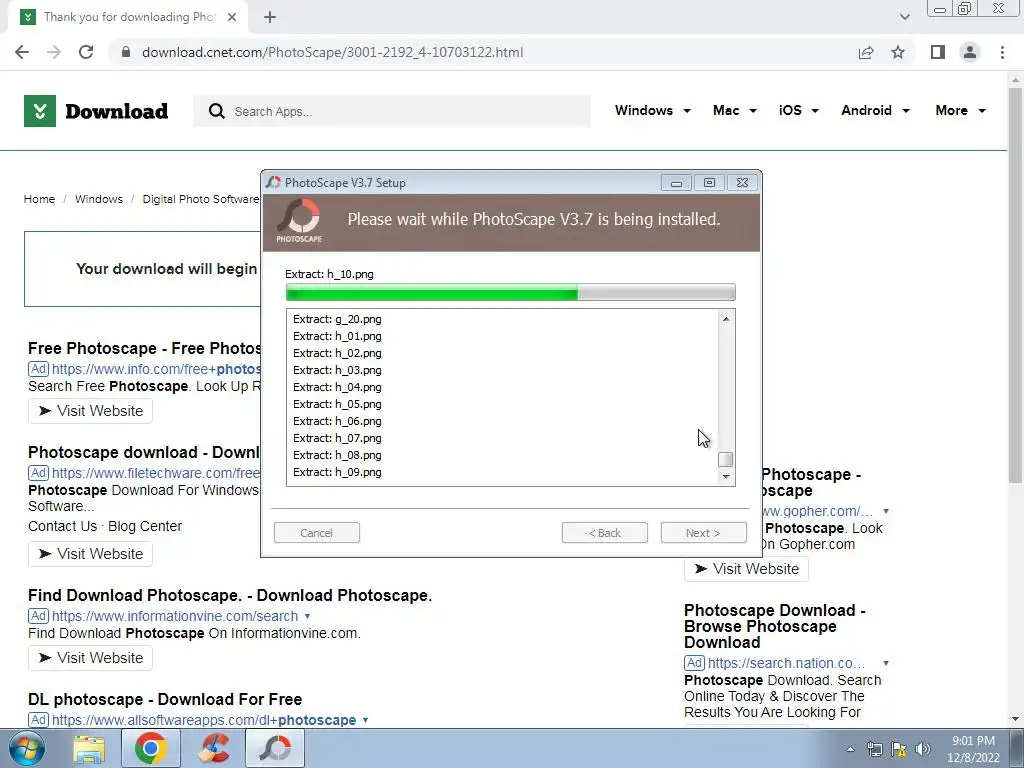Click the search magnifier icon
1024x768 pixels.
coord(217,111)
